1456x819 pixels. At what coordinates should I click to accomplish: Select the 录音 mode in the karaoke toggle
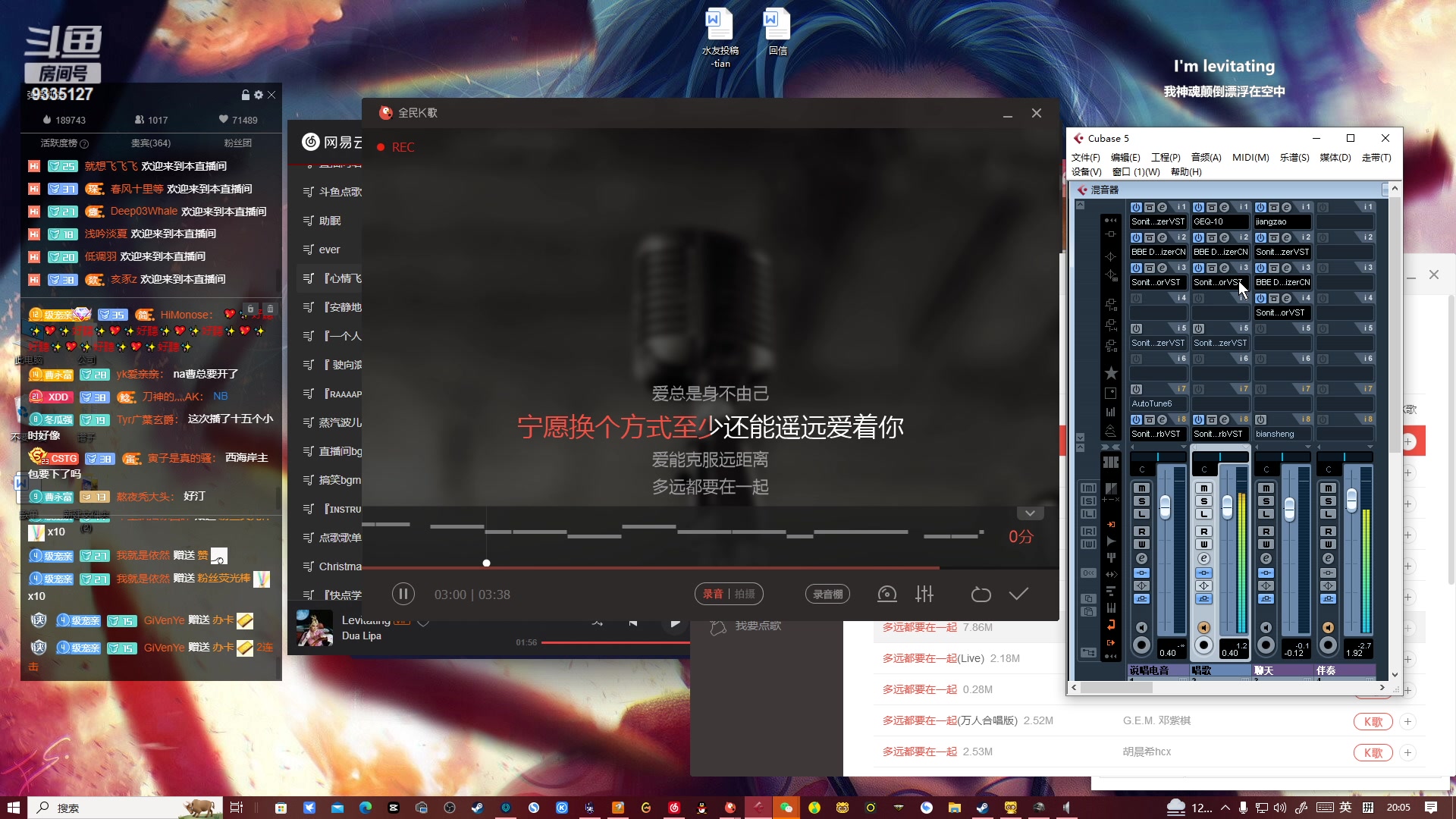(x=713, y=595)
